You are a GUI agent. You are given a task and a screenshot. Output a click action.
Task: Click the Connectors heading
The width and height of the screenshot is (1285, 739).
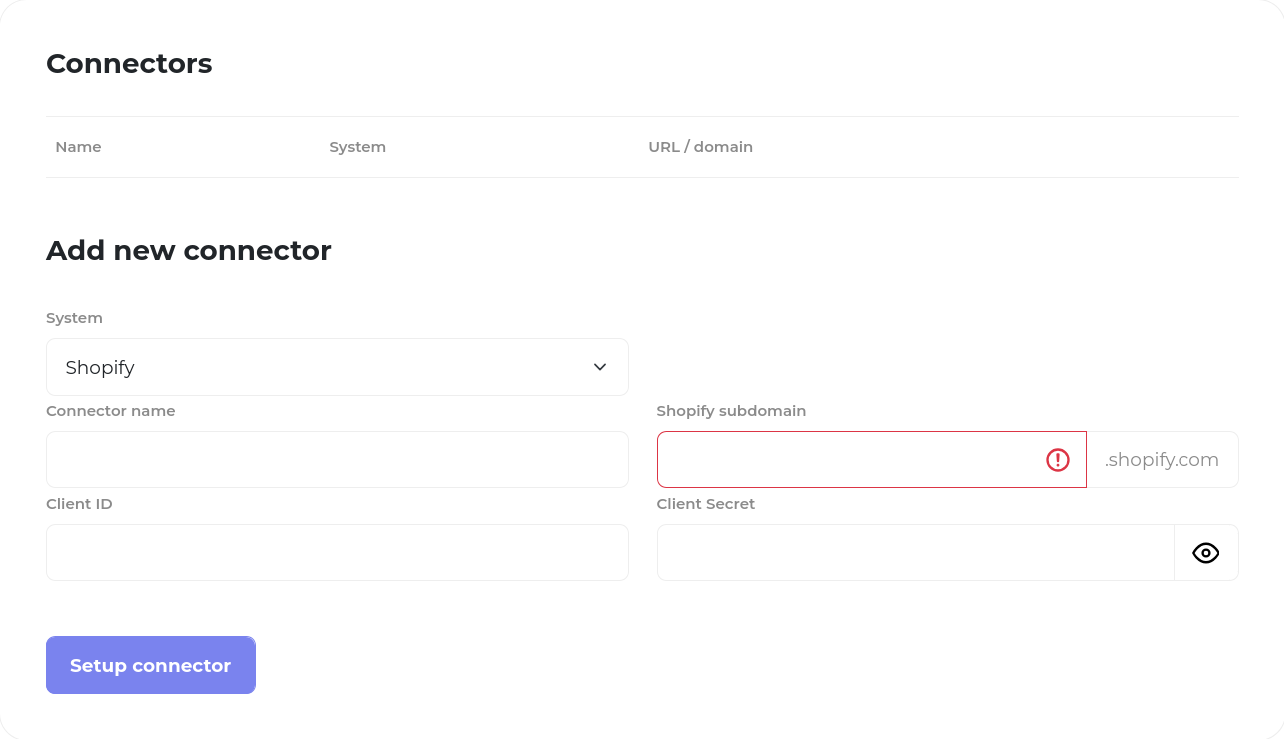pos(129,64)
